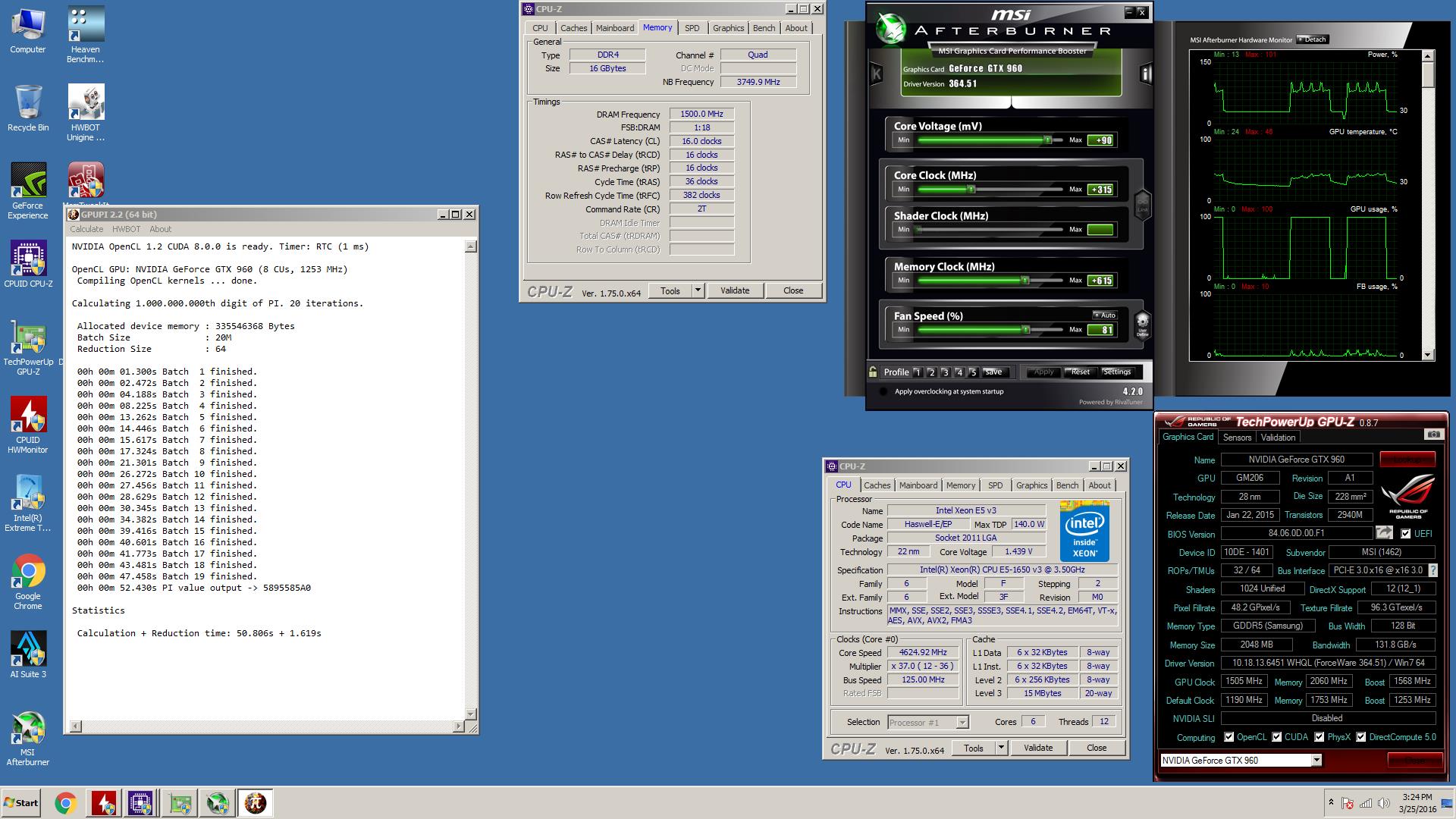Click Afterburner fan User Define icon
The image size is (1456, 819).
pos(1142,325)
